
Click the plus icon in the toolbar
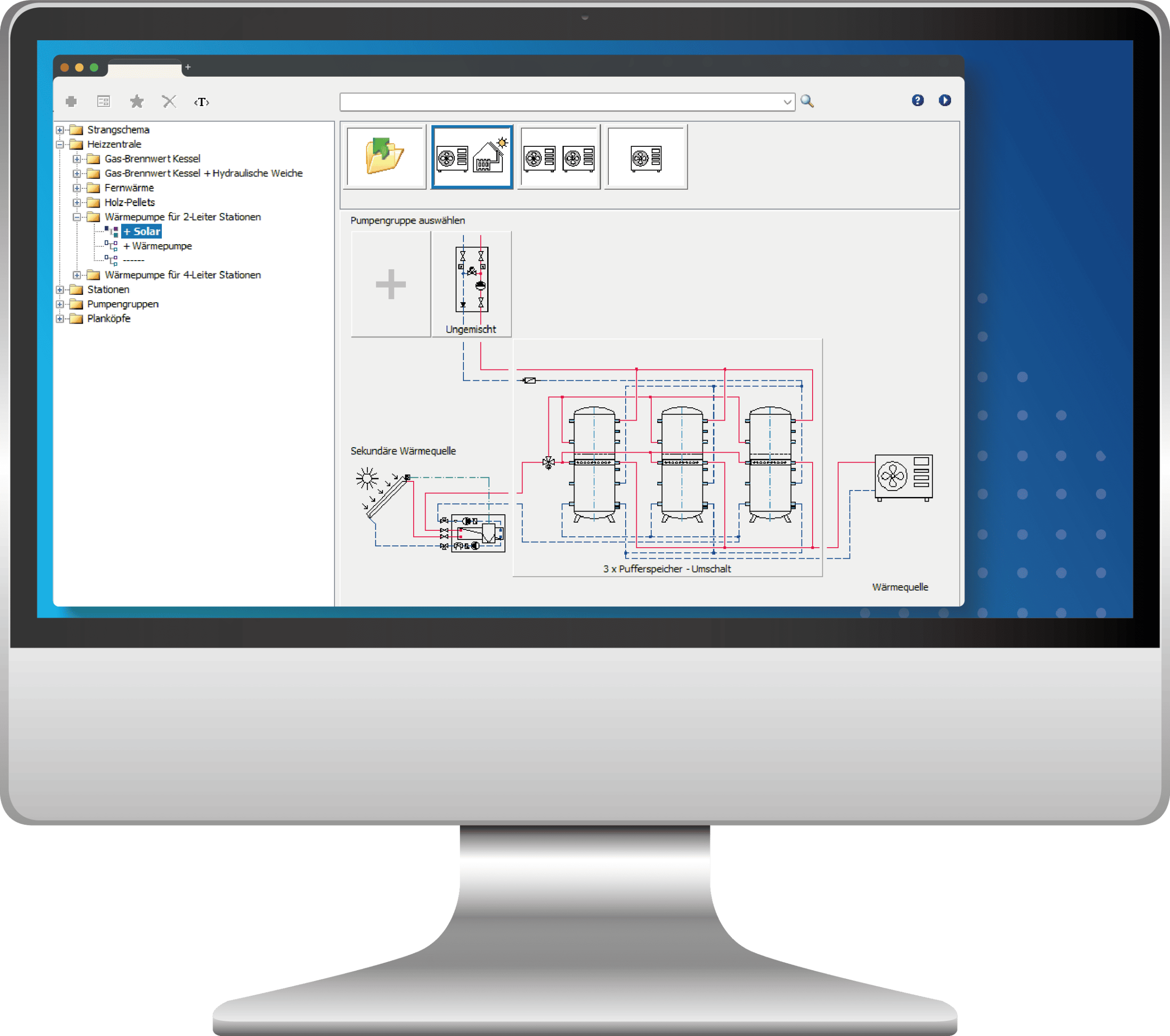click(71, 101)
